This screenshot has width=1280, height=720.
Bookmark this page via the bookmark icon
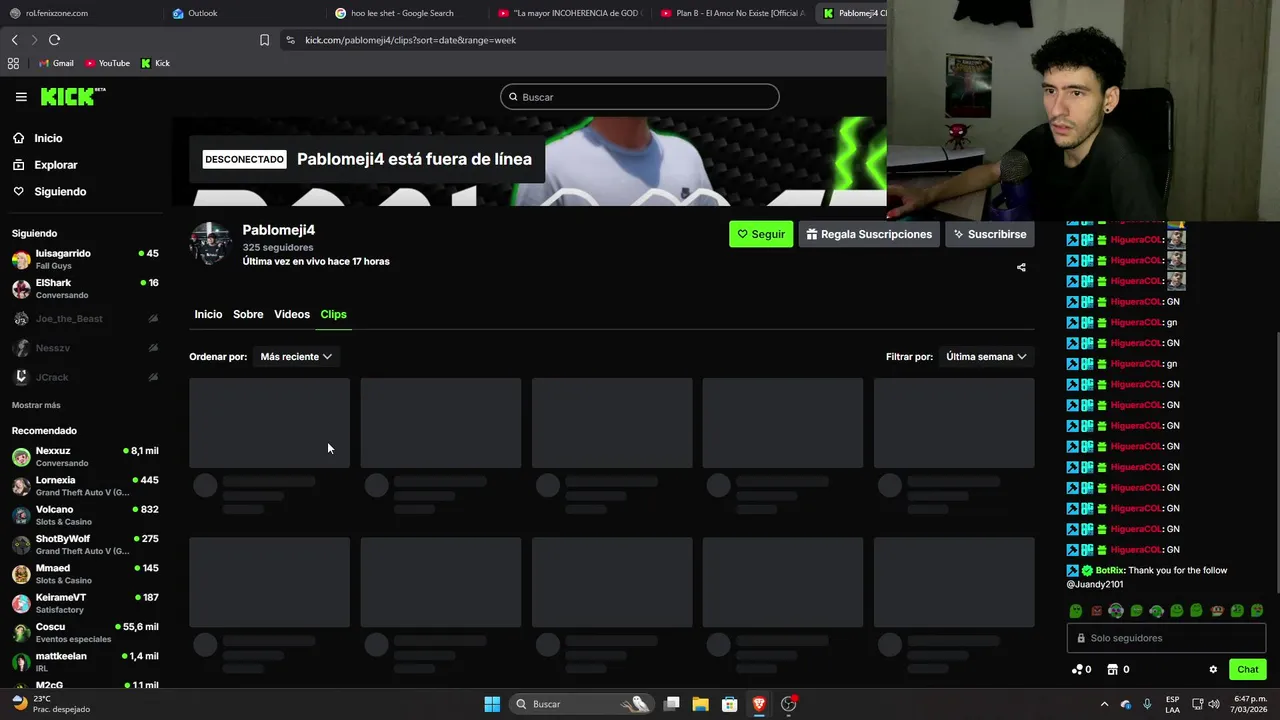[264, 40]
